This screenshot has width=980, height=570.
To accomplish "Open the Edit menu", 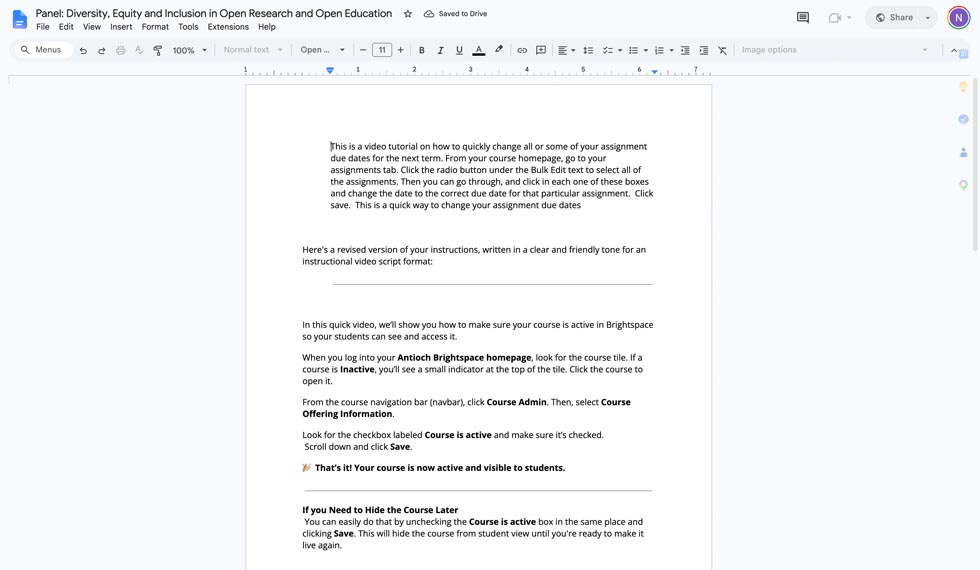I will [x=66, y=27].
